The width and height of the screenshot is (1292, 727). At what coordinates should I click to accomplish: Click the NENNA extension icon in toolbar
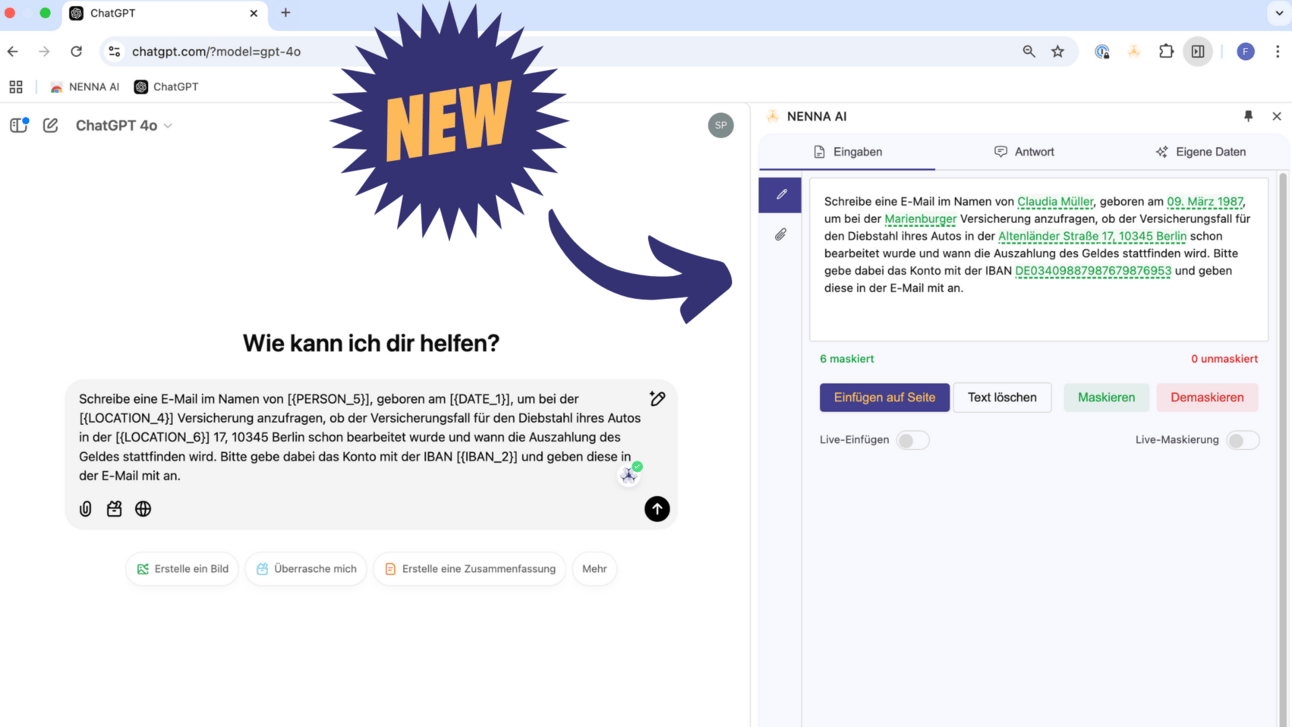[x=1134, y=51]
